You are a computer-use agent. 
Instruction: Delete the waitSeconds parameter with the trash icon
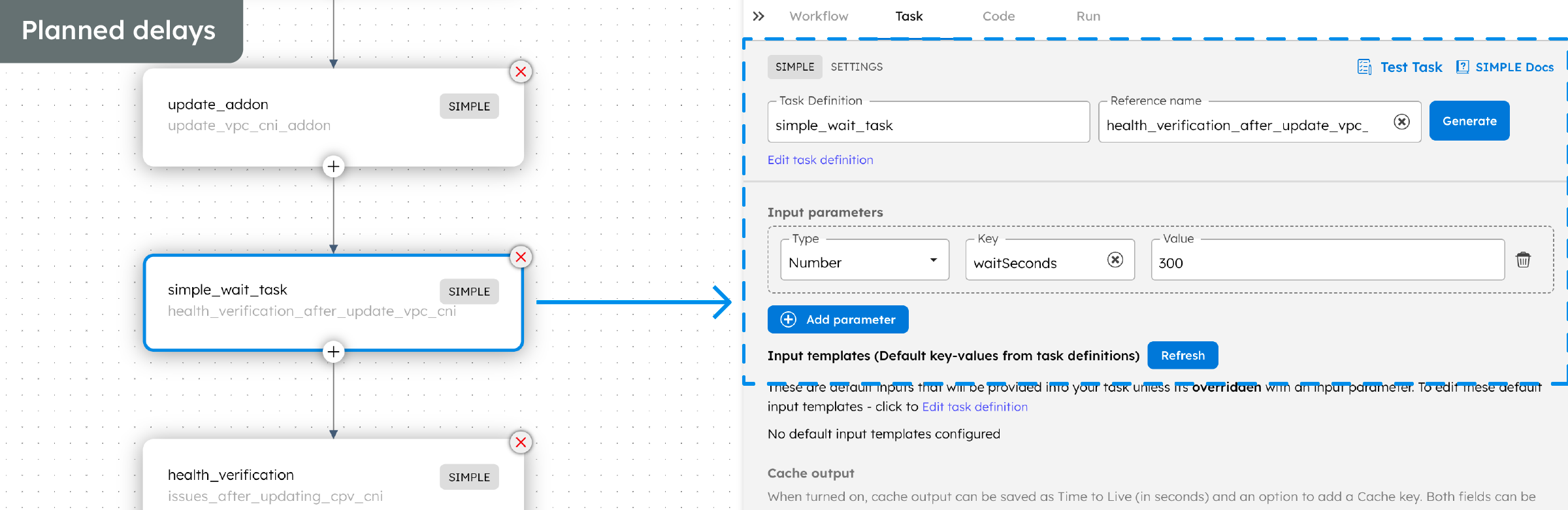click(1524, 260)
